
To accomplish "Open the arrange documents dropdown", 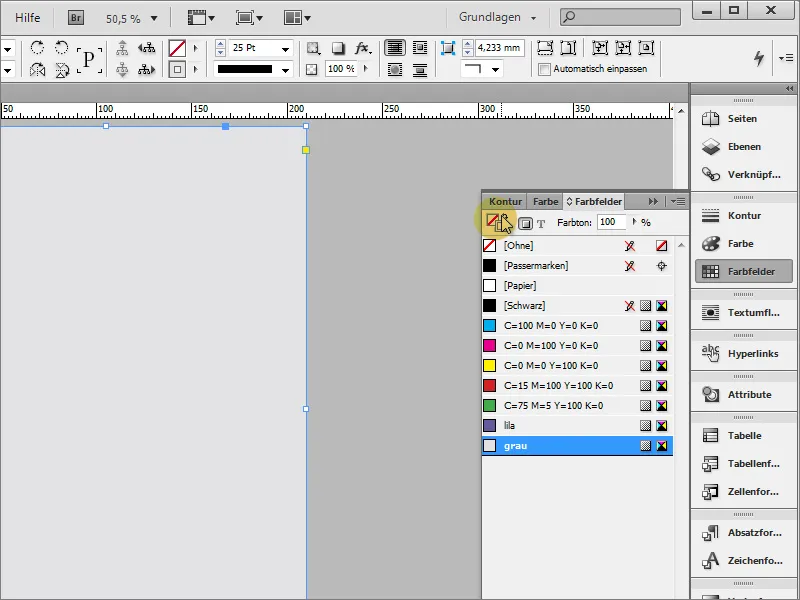I will [x=297, y=18].
